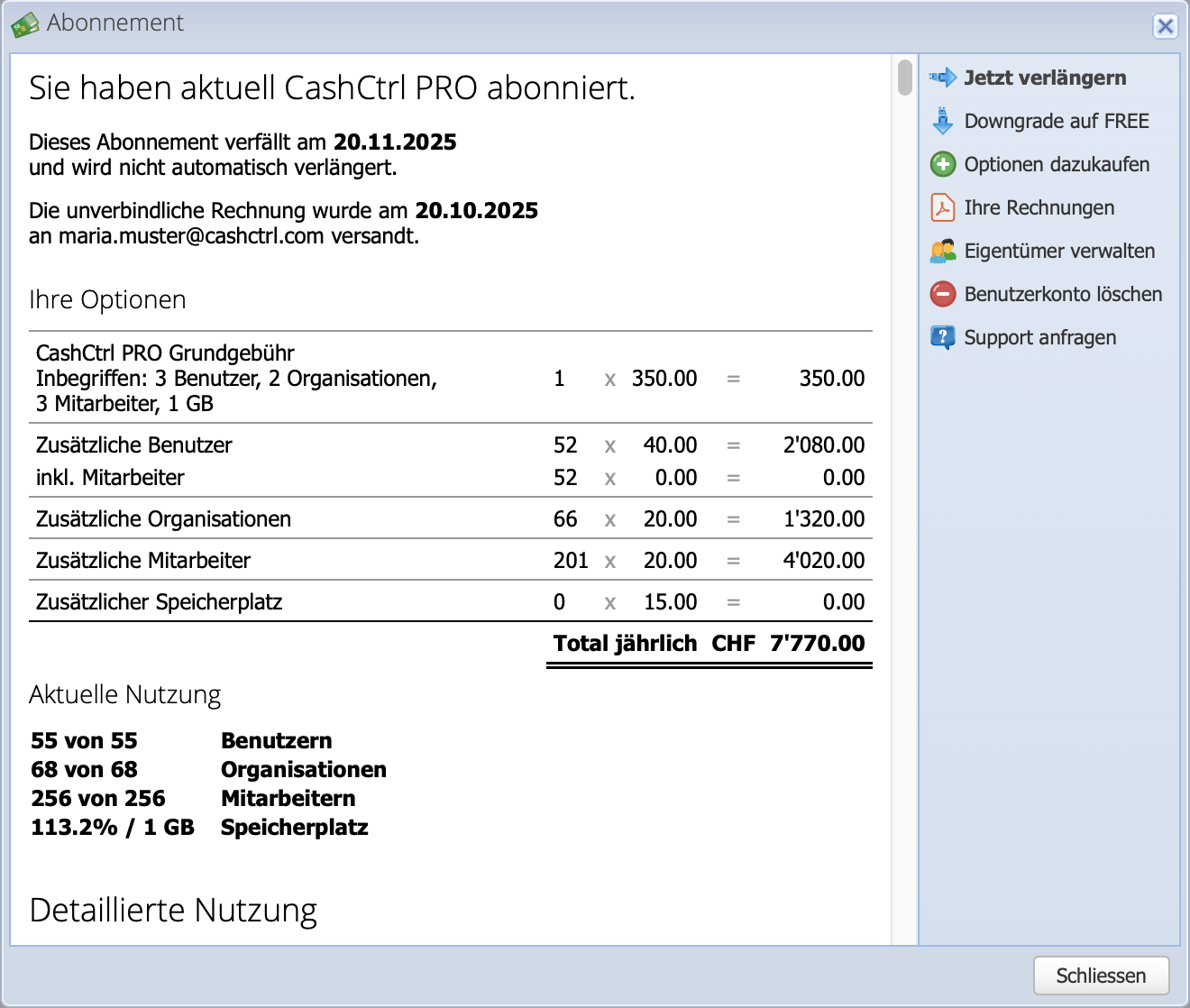Close the Abonnement dialog with the X

pyautogui.click(x=1166, y=26)
